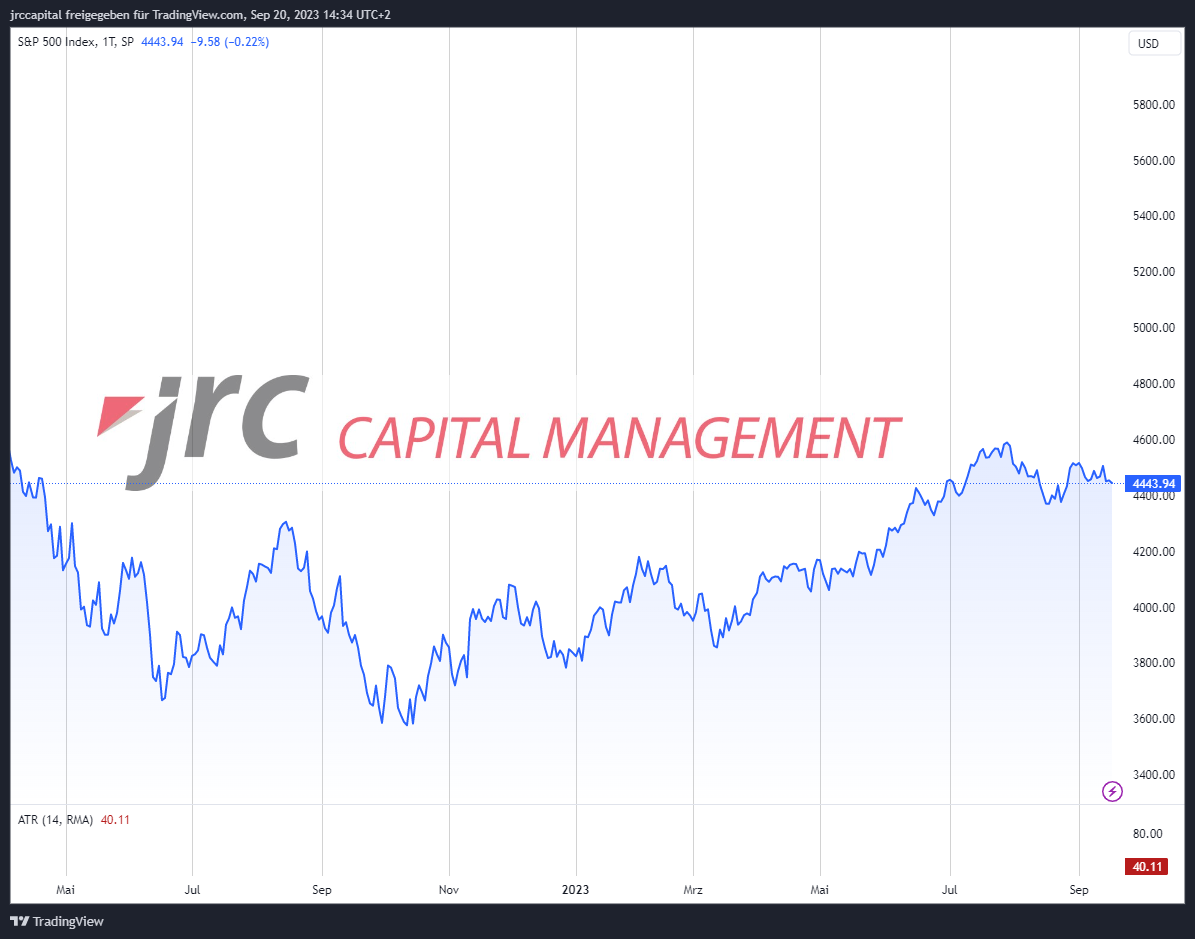Viewport: 1195px width, 939px height.
Task: Click the 80.00 ATR scale label
Action: [x=1148, y=834]
